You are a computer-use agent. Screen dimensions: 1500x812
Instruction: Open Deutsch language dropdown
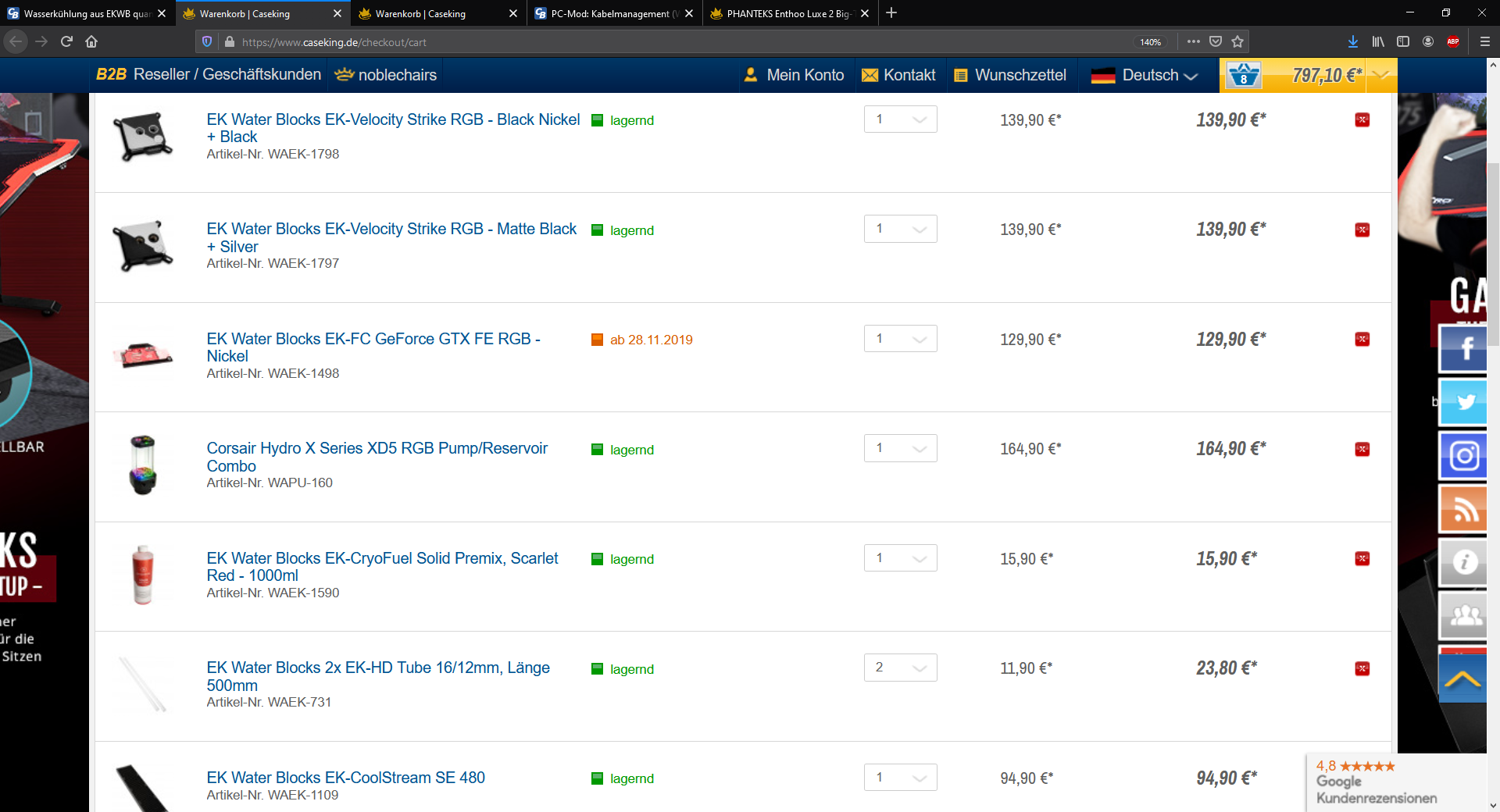[x=1145, y=75]
